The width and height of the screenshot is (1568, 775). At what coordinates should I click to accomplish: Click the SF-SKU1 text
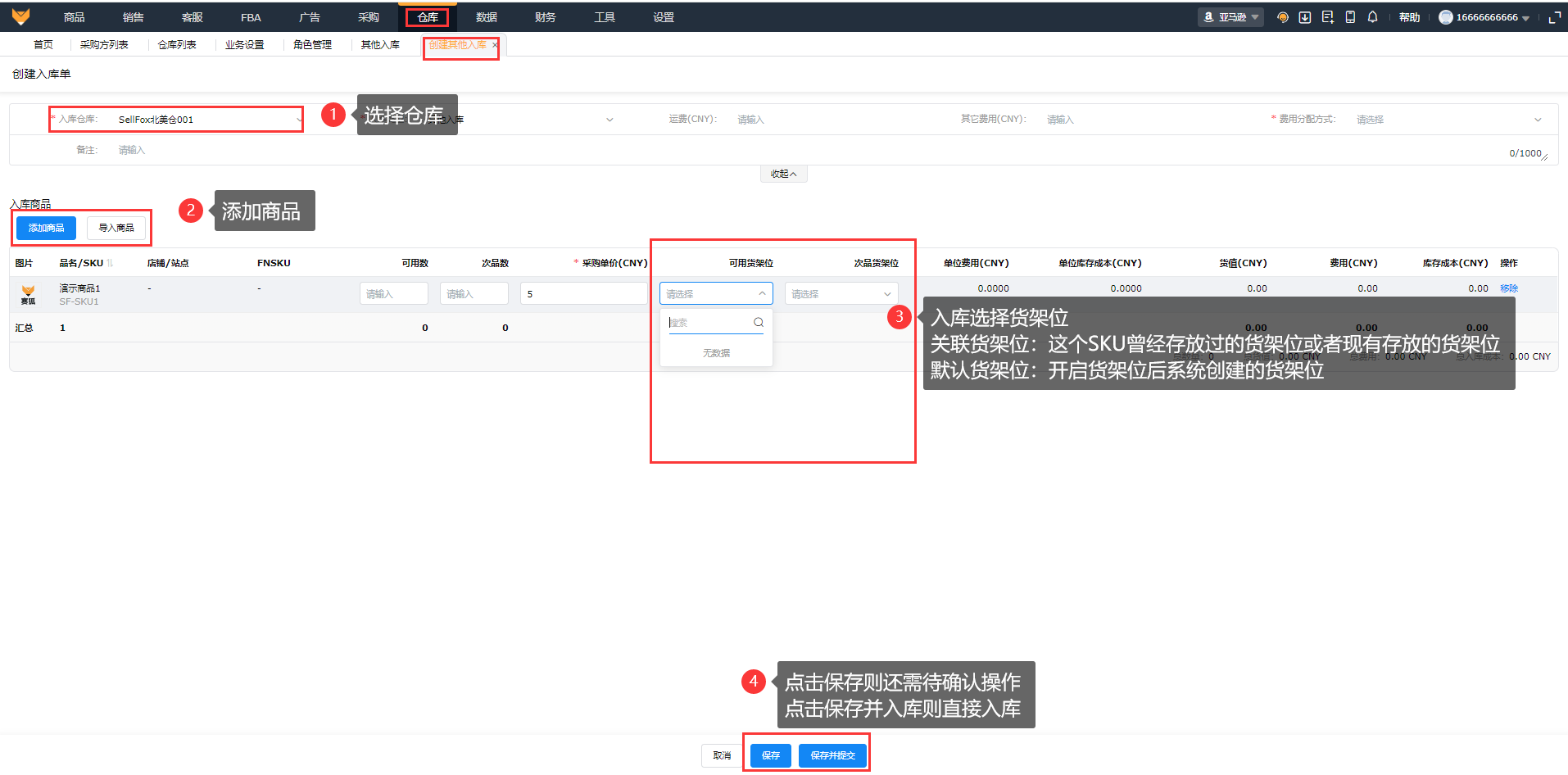pyautogui.click(x=79, y=301)
